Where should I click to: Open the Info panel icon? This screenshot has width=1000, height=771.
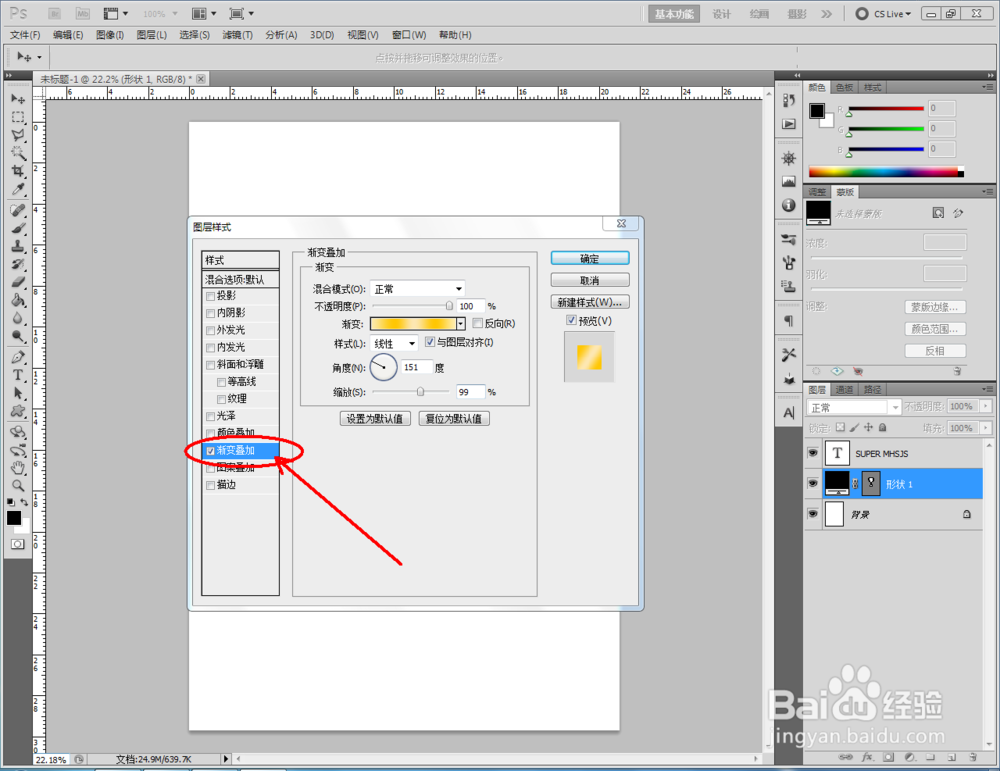pyautogui.click(x=789, y=205)
